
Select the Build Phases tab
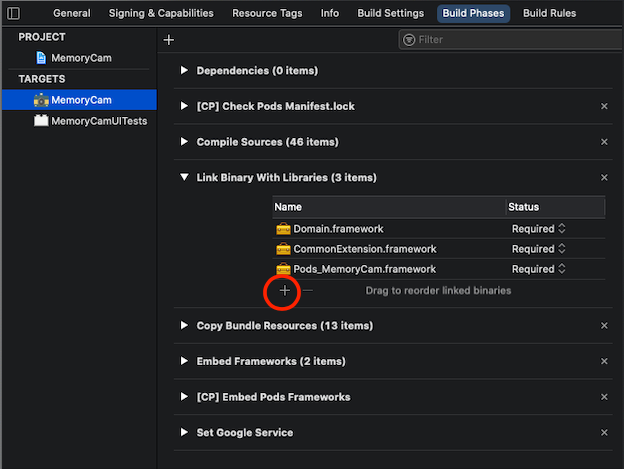tap(474, 14)
